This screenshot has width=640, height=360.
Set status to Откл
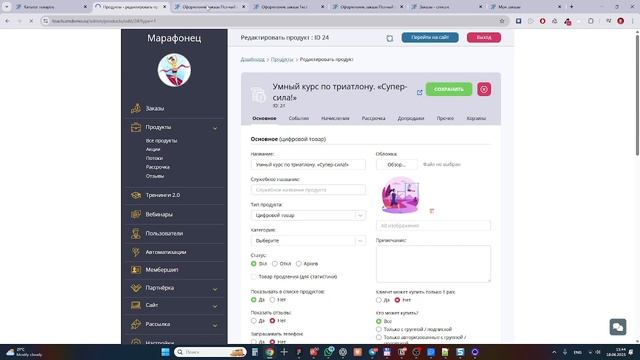[275, 264]
